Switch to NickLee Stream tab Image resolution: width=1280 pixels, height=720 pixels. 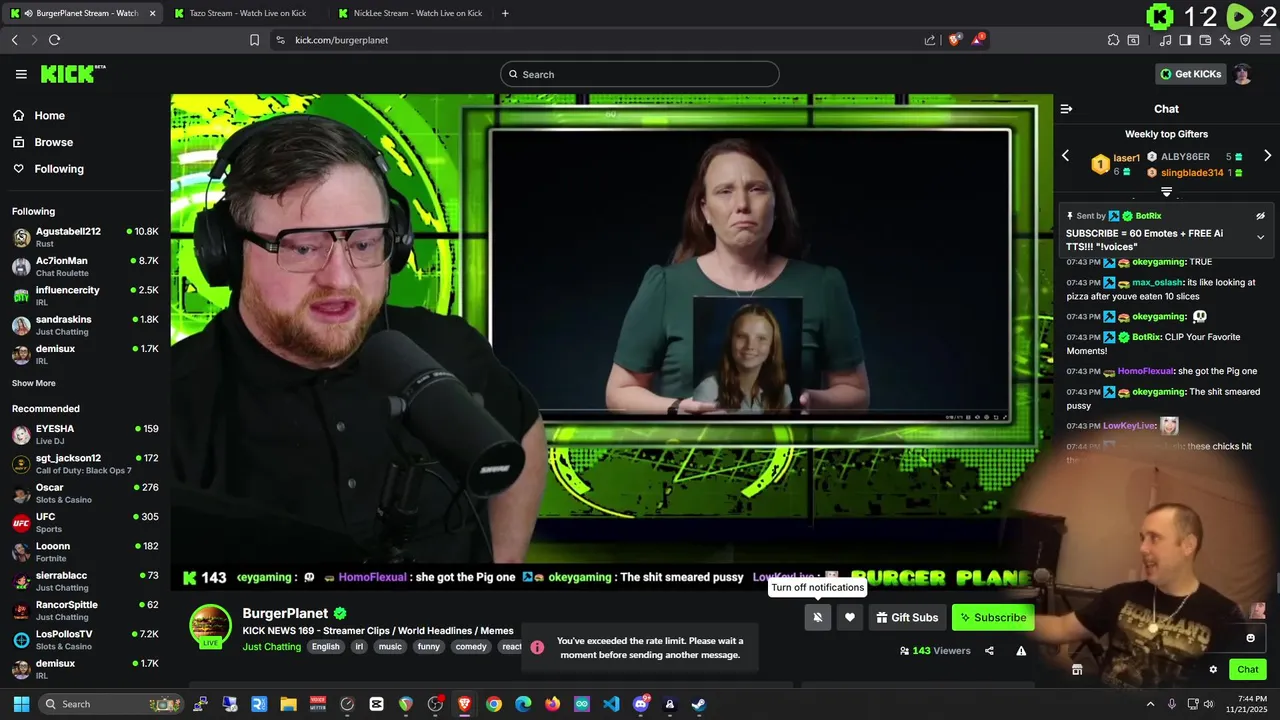tap(410, 13)
